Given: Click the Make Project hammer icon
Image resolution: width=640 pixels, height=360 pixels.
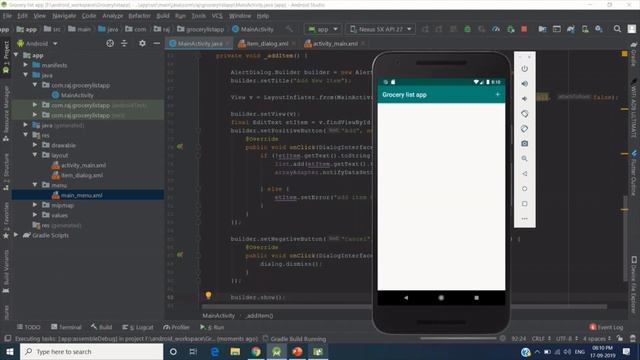Looking at the screenshot, I should coord(289,29).
